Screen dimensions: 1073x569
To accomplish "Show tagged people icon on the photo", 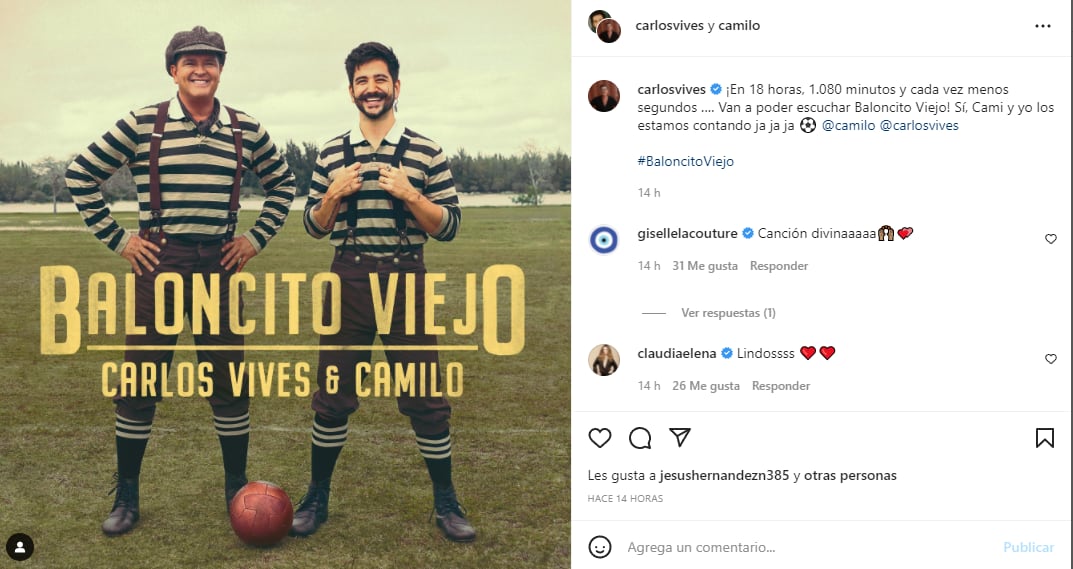I will 20,547.
